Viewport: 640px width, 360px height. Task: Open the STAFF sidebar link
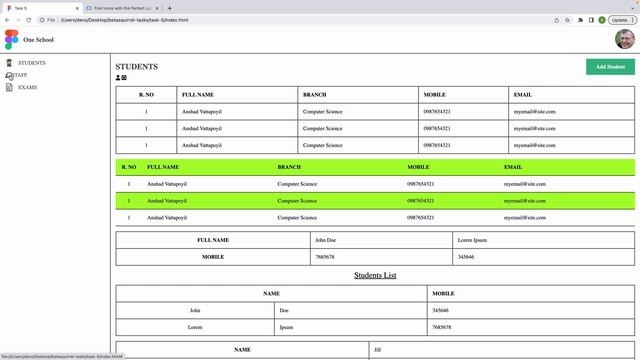coord(20,75)
